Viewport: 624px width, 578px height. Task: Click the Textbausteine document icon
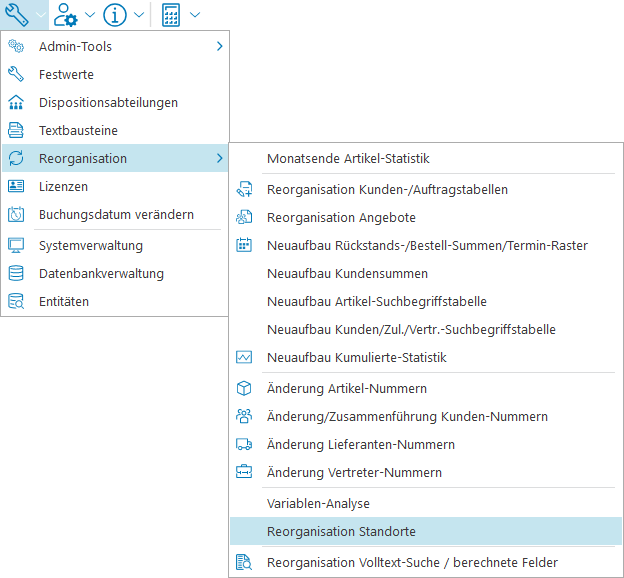click(16, 130)
